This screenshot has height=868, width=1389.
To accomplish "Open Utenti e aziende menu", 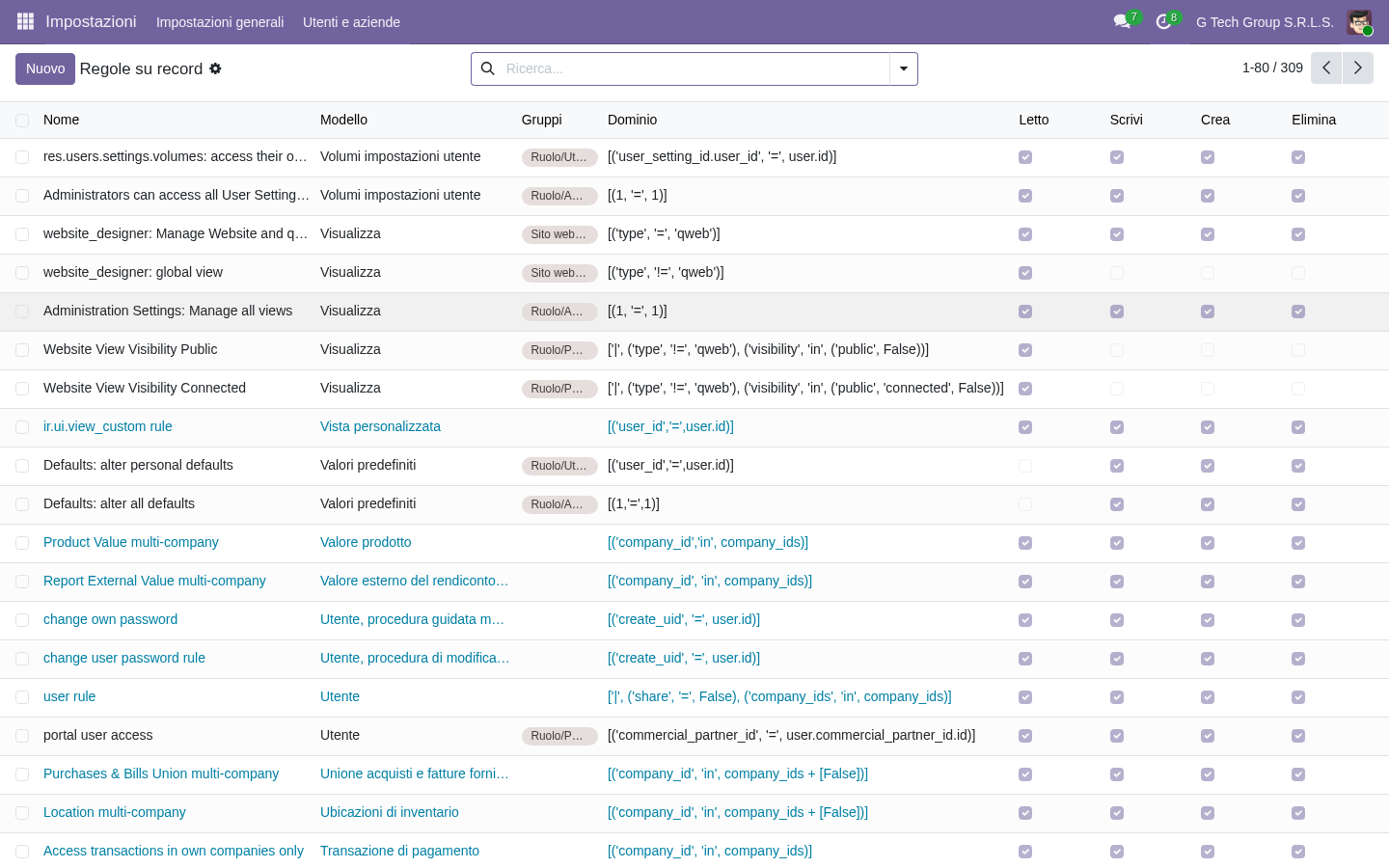I will tap(351, 22).
